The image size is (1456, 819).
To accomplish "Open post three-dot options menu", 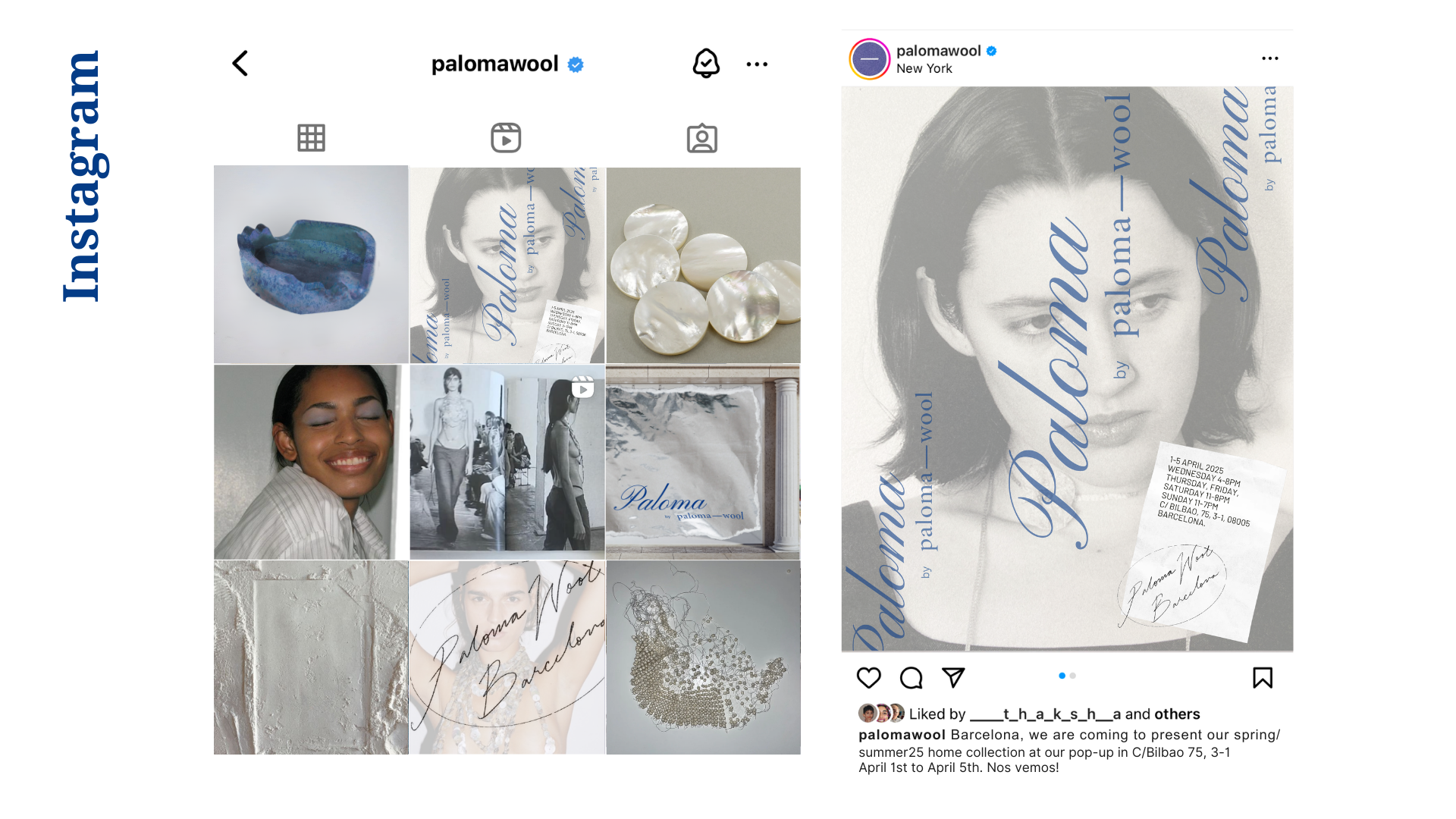I will [x=1270, y=58].
